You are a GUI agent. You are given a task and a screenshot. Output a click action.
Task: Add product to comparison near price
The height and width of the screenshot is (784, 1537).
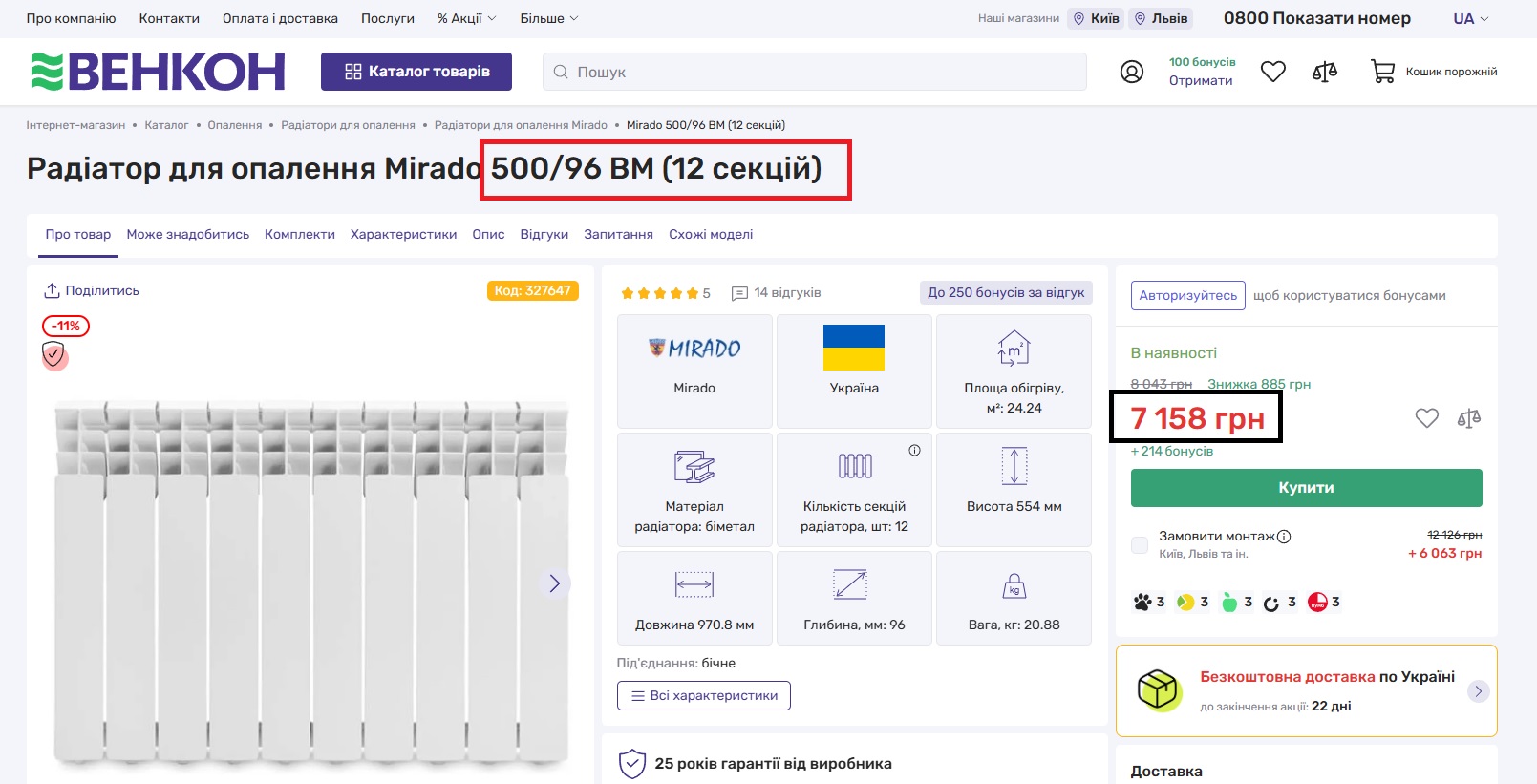[1469, 418]
